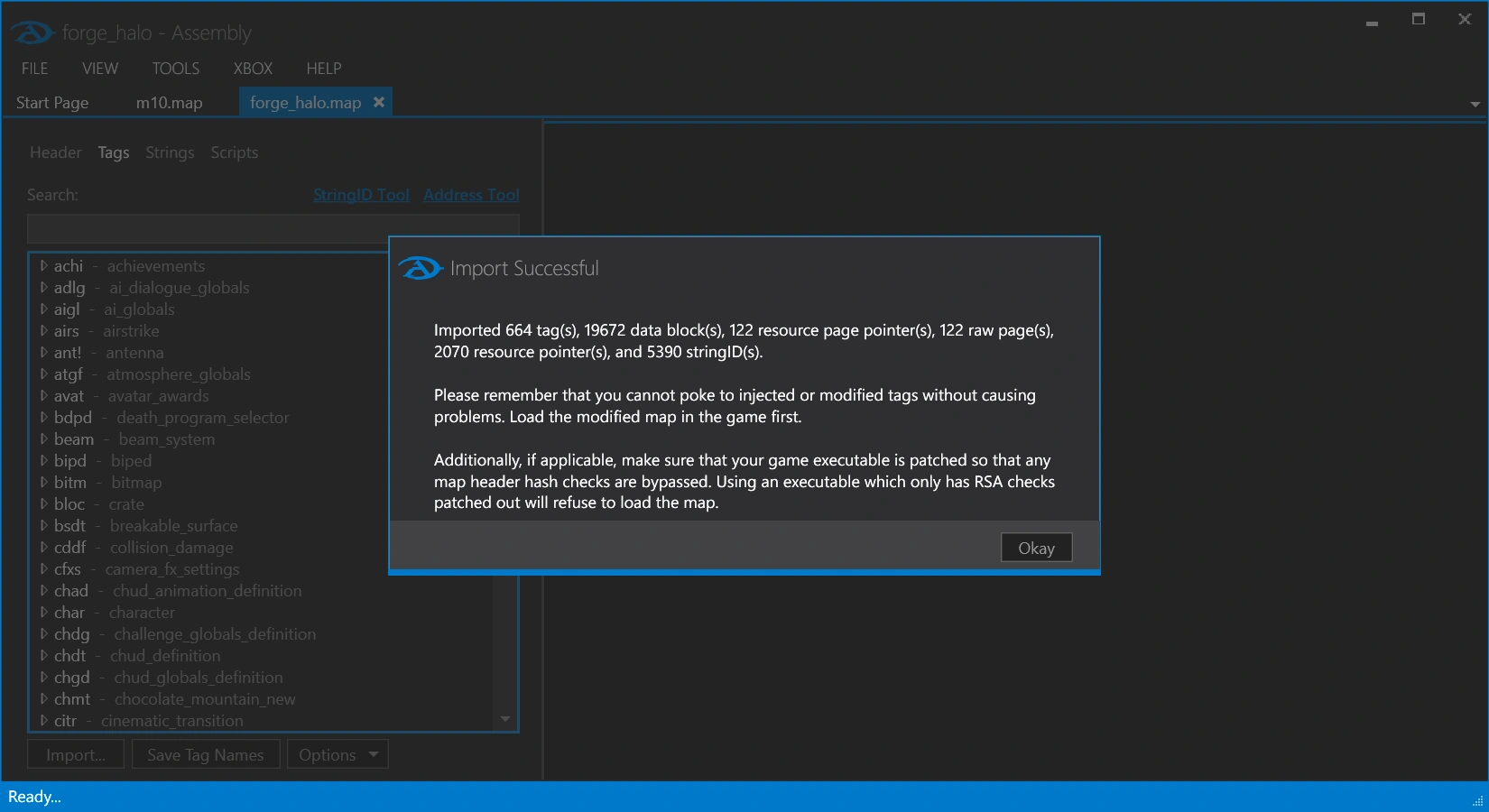Select the chocolate_mountain_new tag class row
Viewport: 1489px width, 812px height.
click(174, 699)
